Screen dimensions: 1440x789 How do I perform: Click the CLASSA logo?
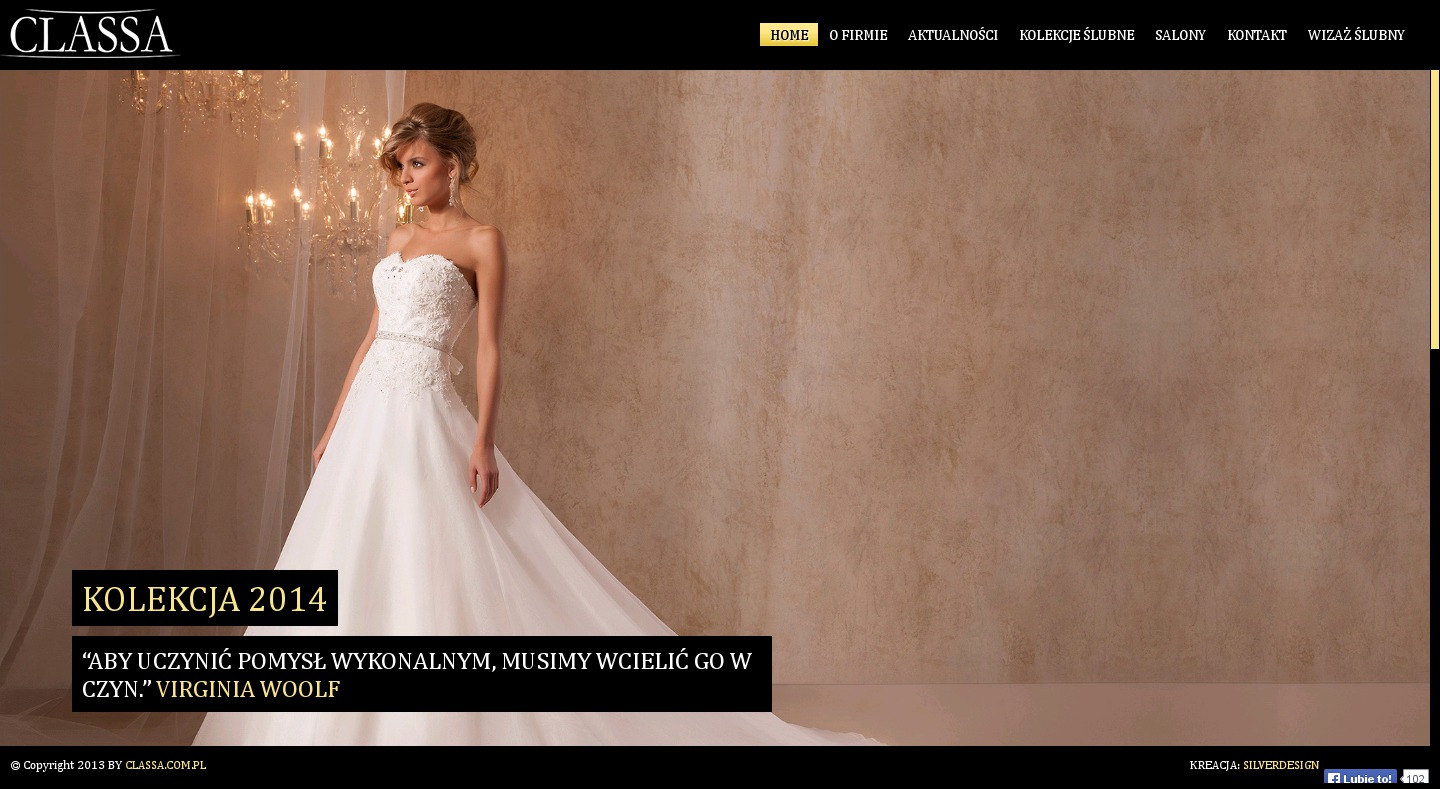click(90, 34)
